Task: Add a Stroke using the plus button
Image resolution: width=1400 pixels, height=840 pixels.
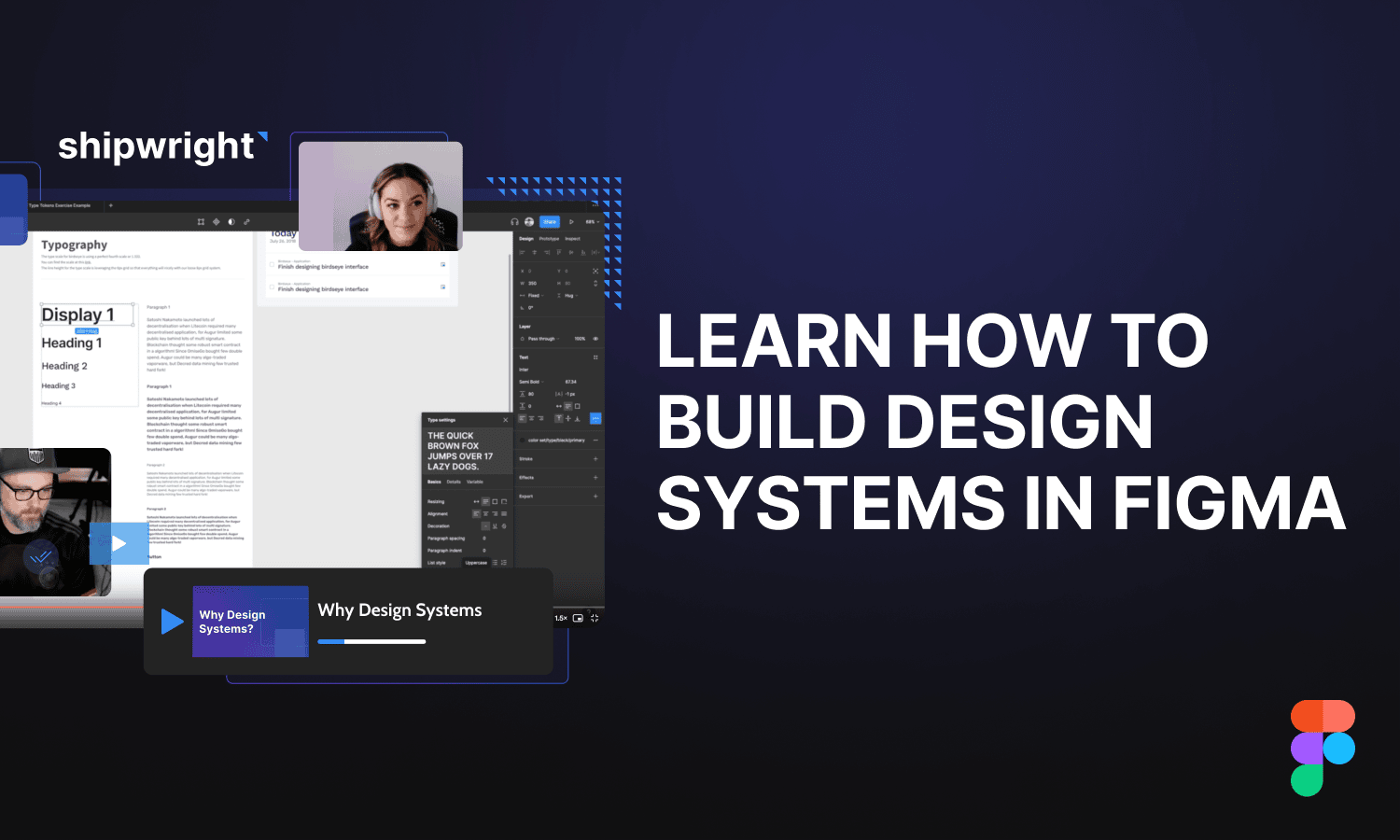Action: click(595, 459)
